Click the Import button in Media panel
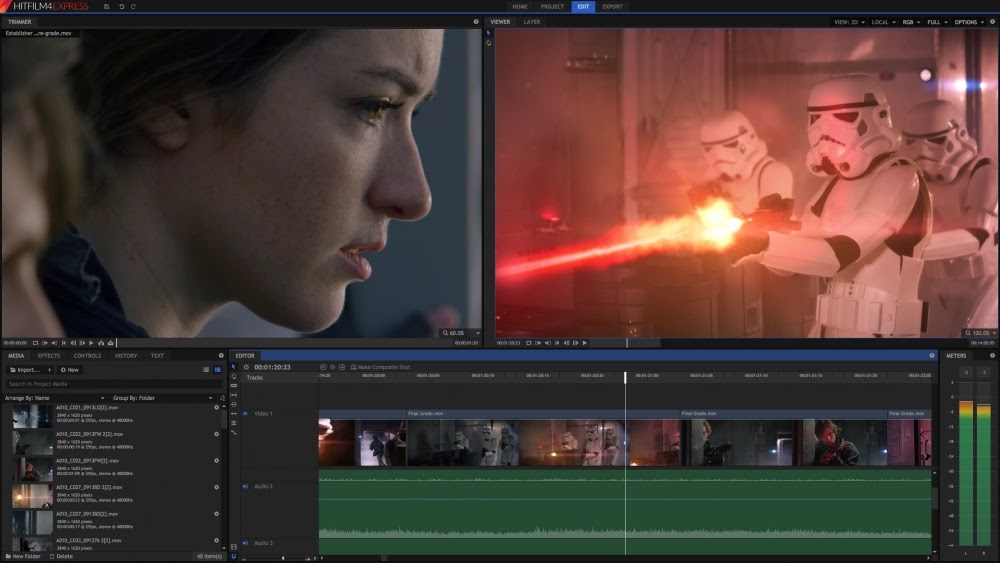Viewport: 1000px width, 563px height. 28,370
